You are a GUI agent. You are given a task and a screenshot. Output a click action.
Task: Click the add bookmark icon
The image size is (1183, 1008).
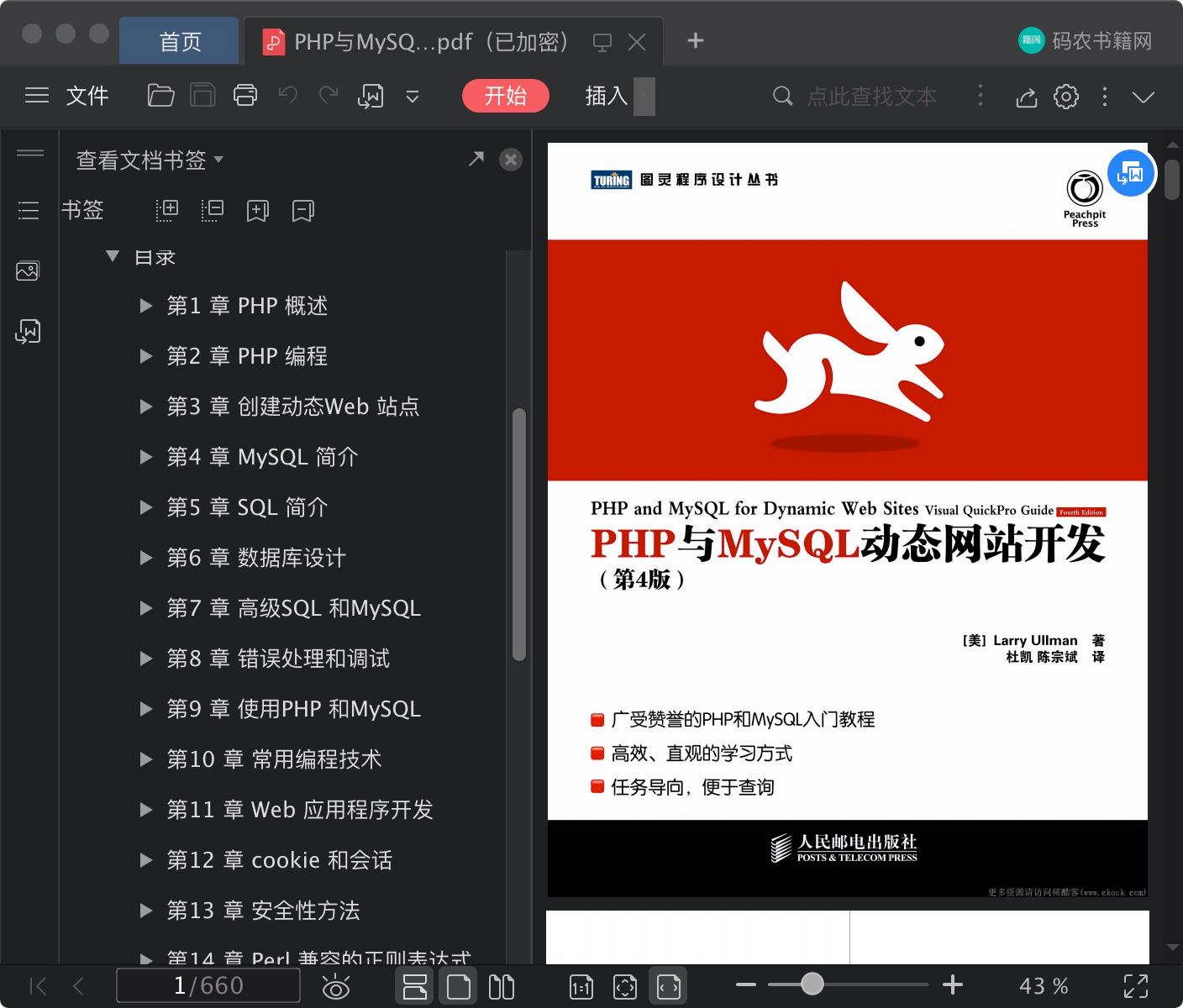[x=258, y=211]
